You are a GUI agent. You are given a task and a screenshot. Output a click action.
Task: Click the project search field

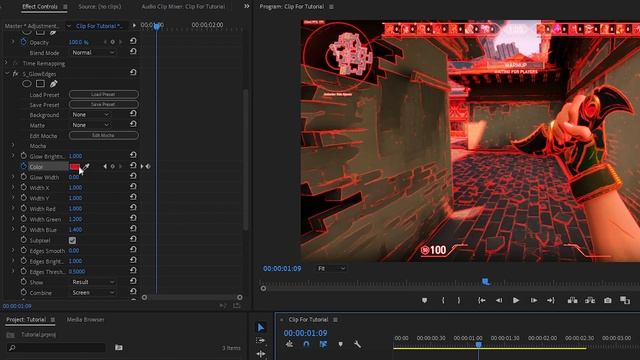click(x=56, y=347)
